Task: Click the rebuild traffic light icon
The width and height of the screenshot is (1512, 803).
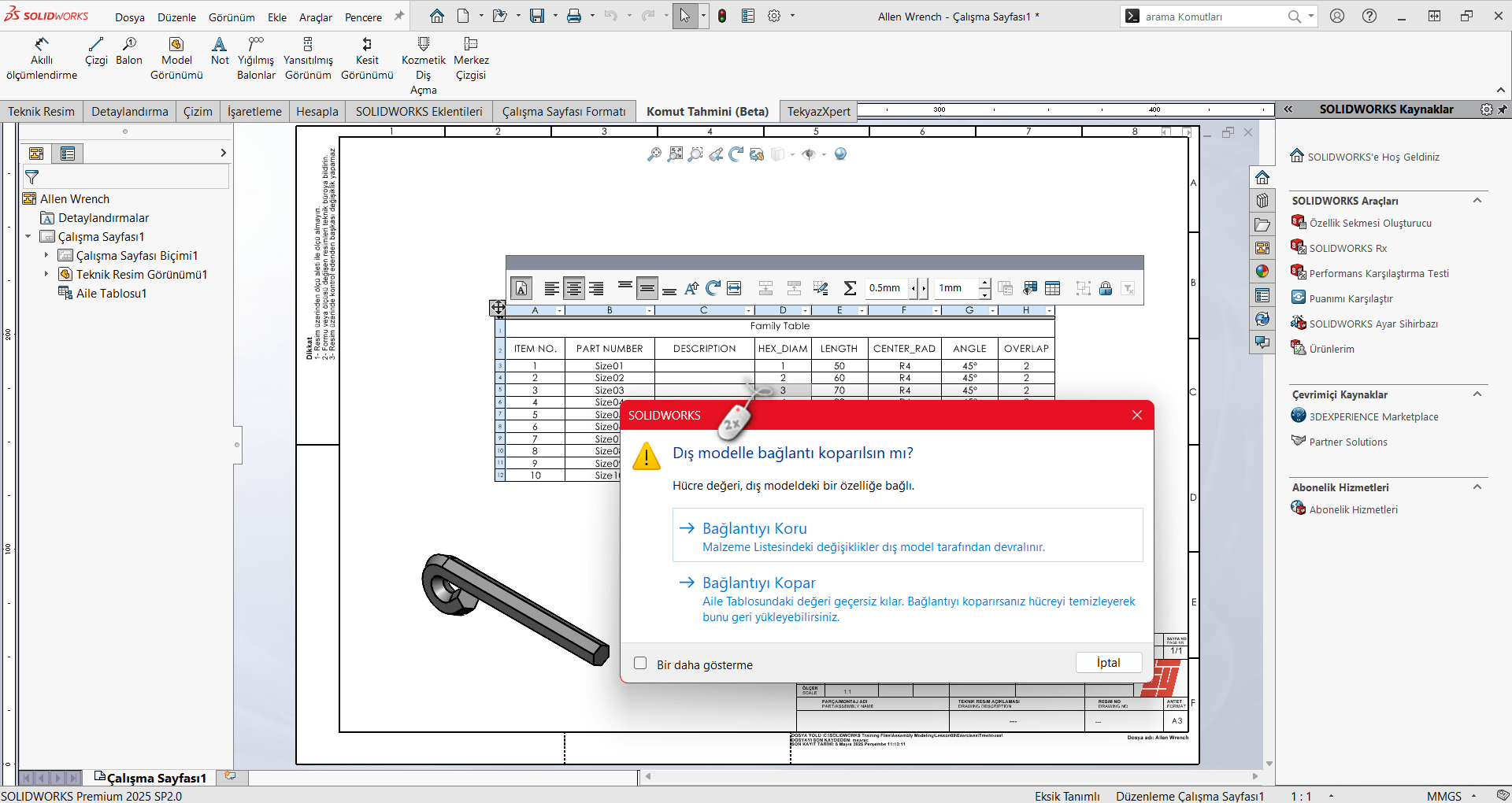Action: 722,16
